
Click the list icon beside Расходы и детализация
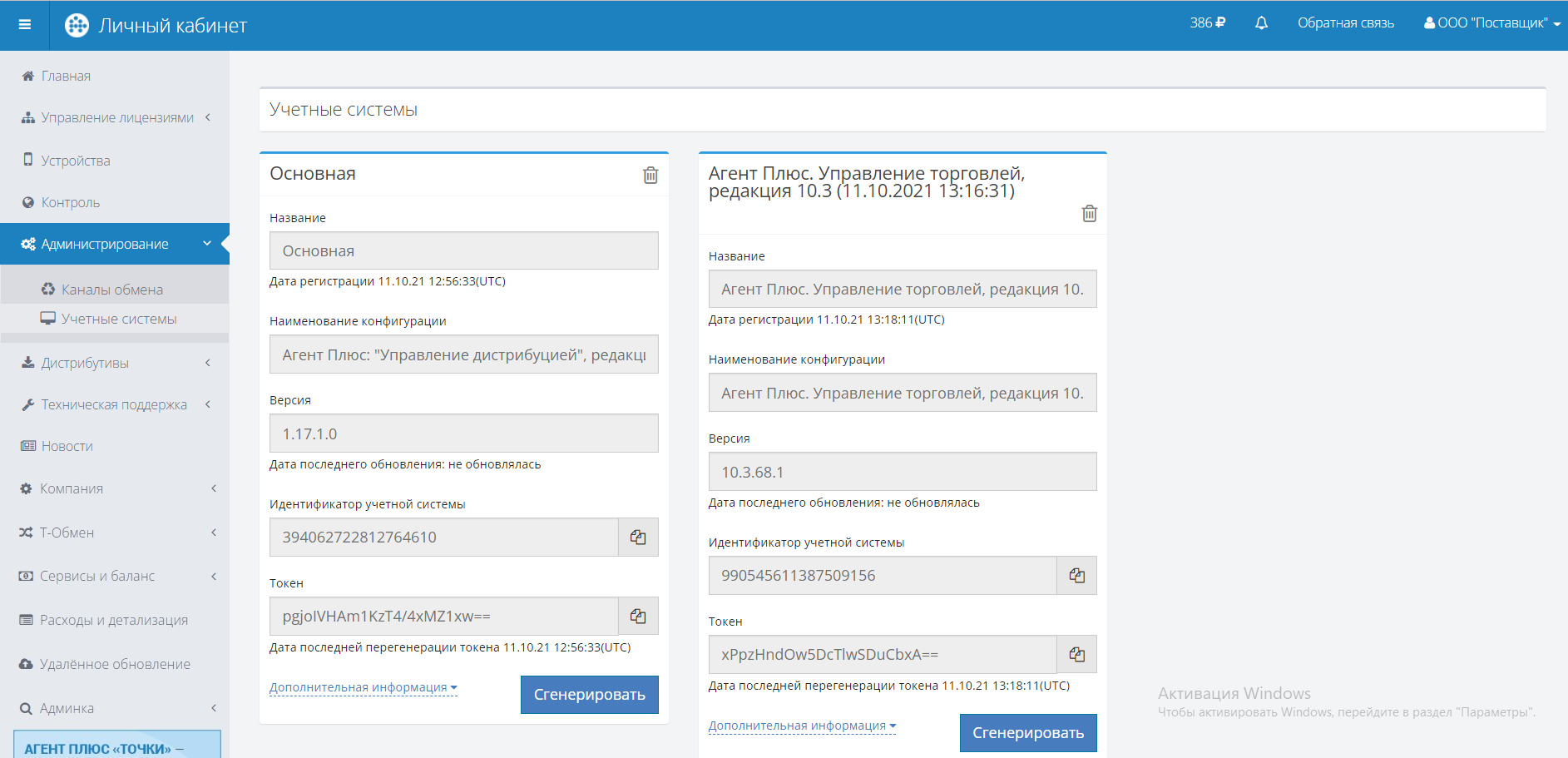coord(26,620)
